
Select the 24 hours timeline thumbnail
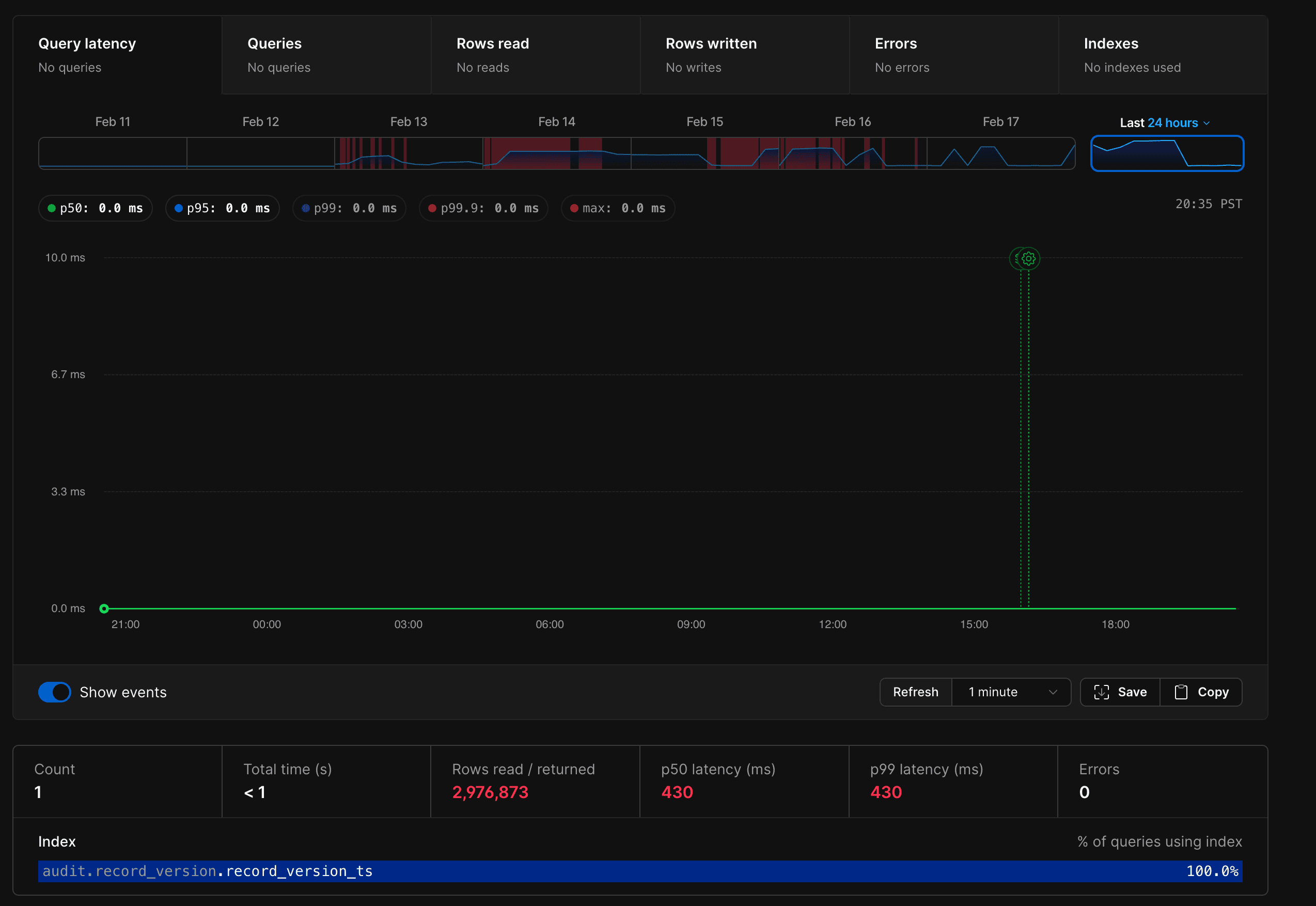point(1167,153)
